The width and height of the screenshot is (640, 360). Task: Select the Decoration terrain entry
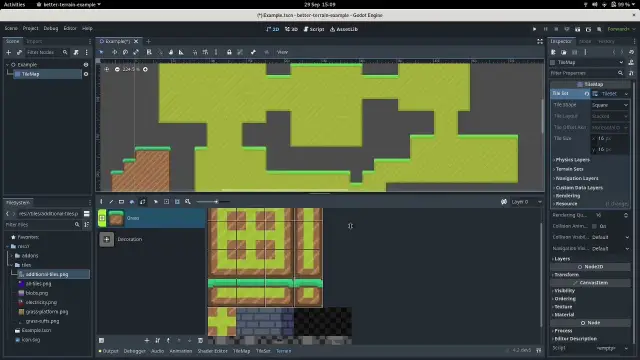(x=151, y=239)
